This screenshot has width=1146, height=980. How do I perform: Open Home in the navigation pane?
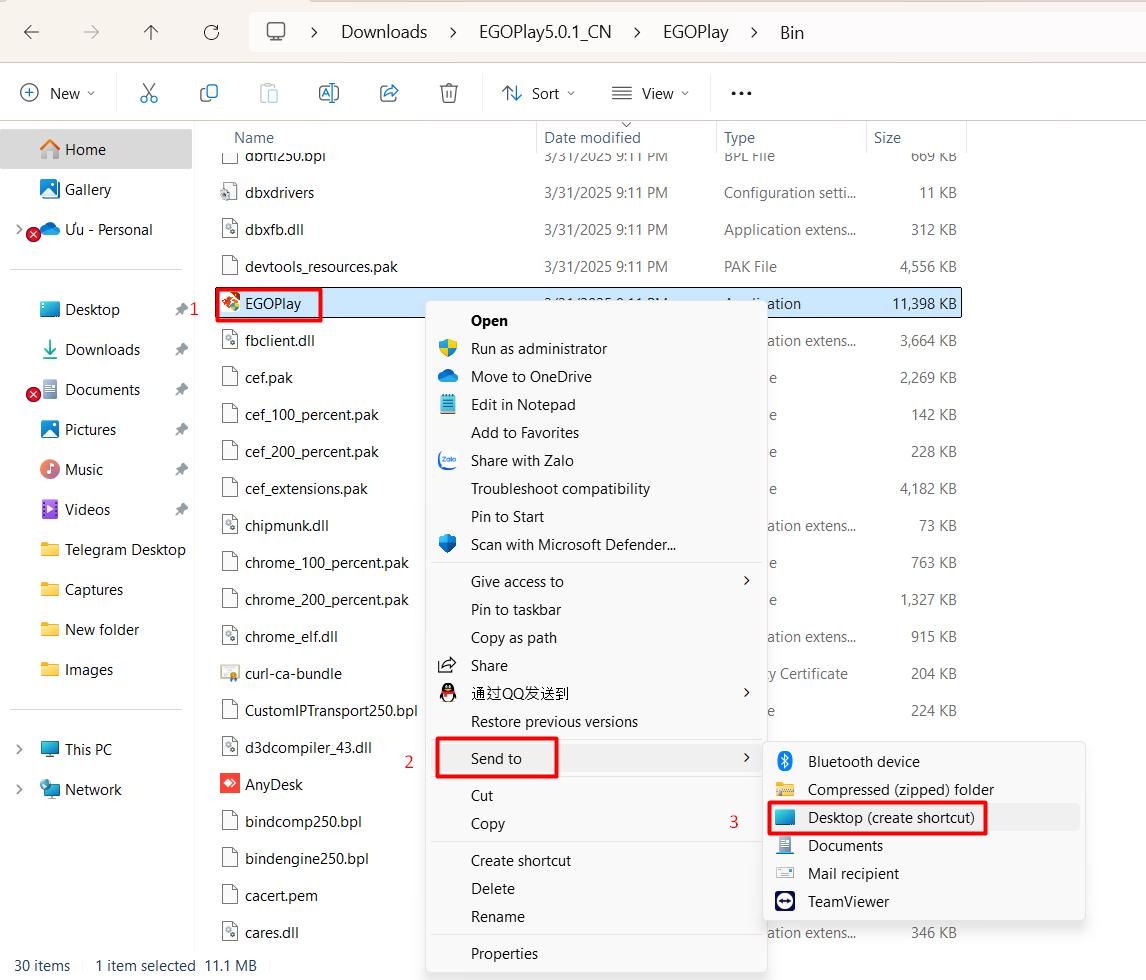96,149
